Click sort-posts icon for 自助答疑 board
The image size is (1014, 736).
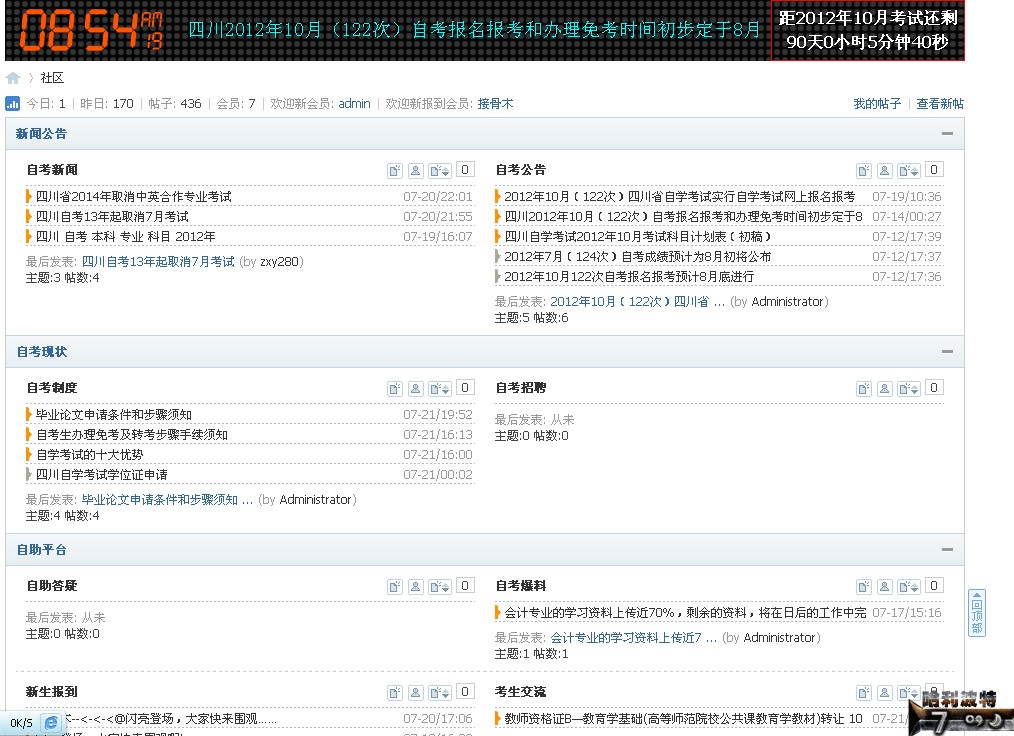pyautogui.click(x=440, y=587)
